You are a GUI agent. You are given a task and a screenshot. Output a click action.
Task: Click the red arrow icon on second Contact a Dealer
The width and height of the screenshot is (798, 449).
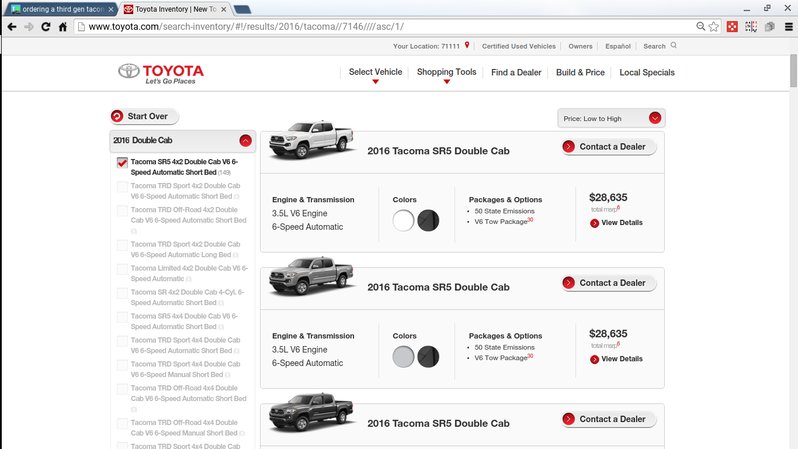point(568,283)
